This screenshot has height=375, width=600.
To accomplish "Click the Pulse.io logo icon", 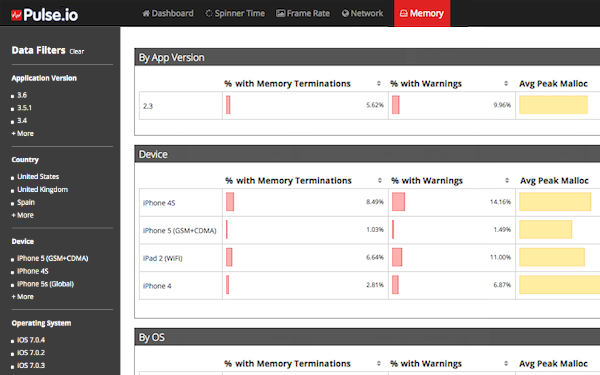I will pyautogui.click(x=16, y=15).
